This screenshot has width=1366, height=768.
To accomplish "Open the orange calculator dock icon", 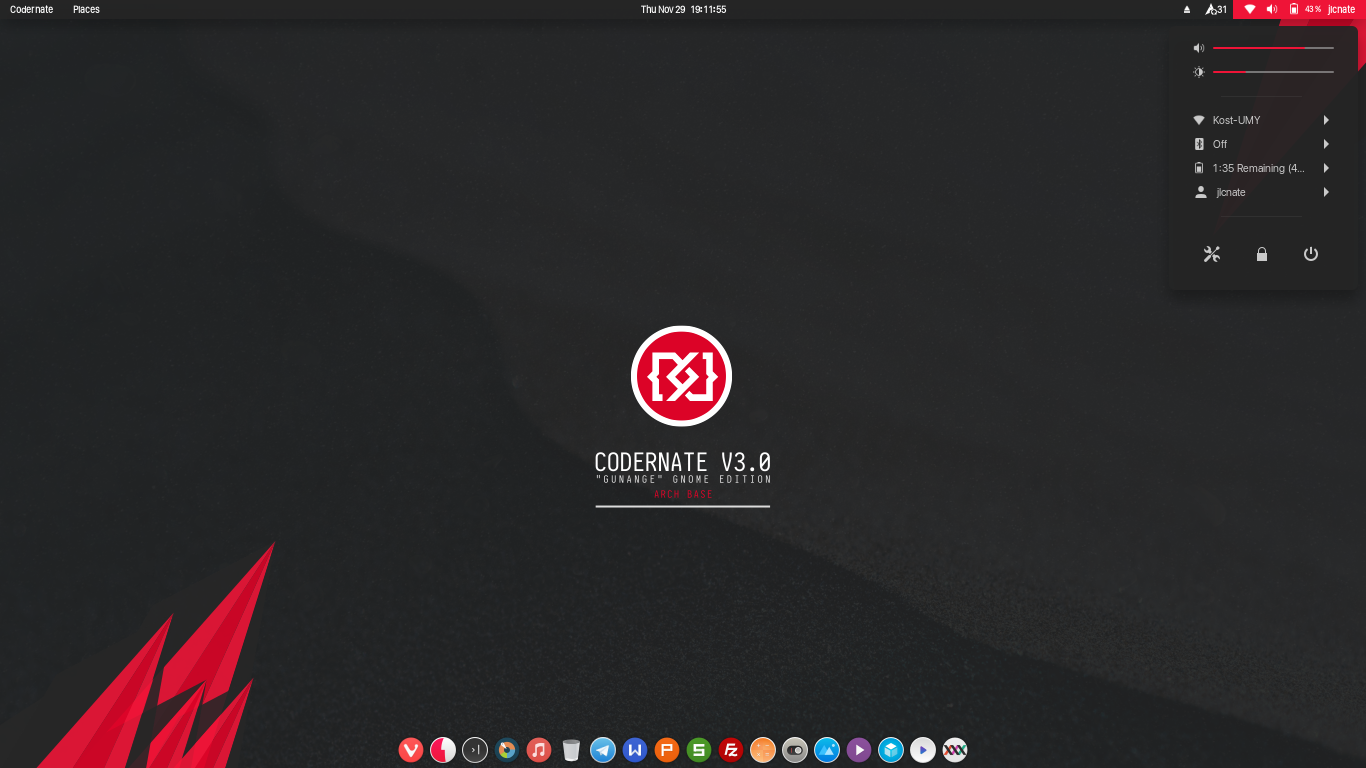I will click(x=763, y=750).
